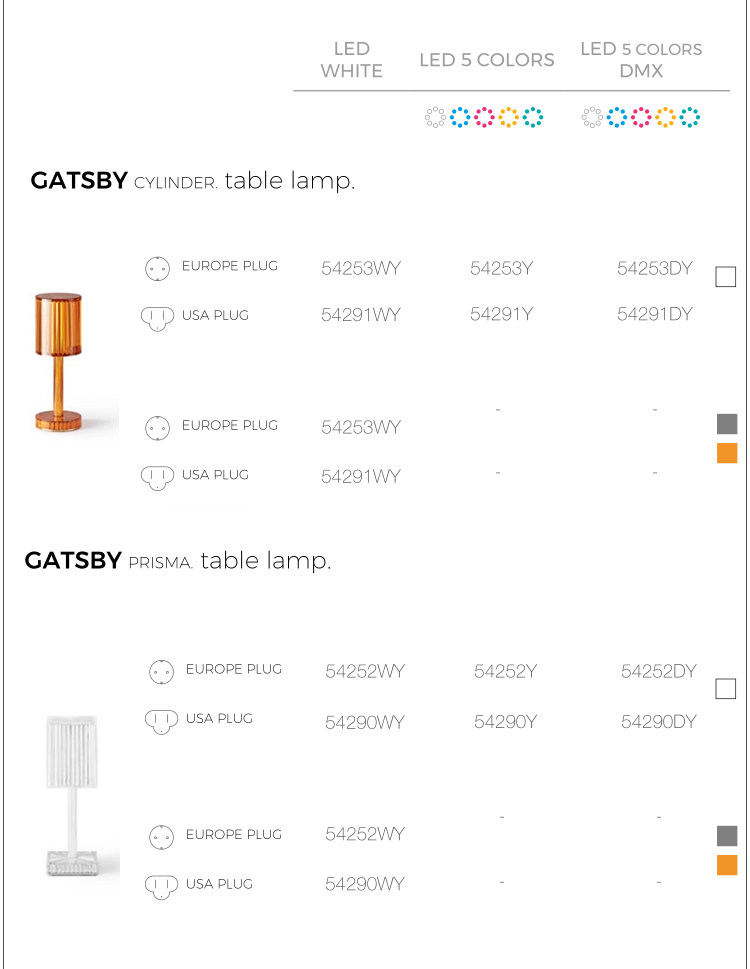
Task: Pick the orange swatch in the Cylinder section
Action: click(x=727, y=453)
